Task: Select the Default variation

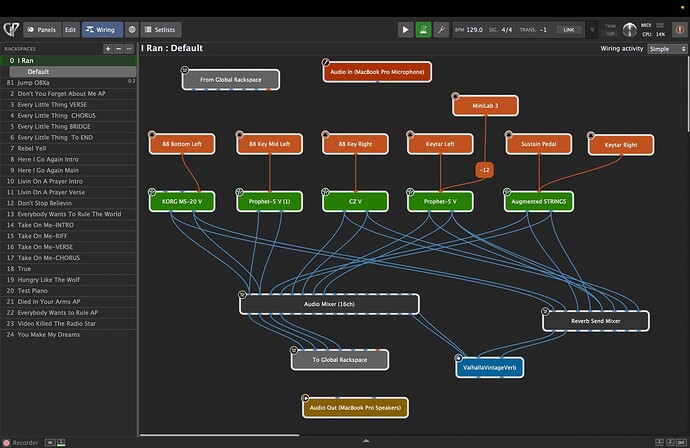Action: tap(73, 71)
